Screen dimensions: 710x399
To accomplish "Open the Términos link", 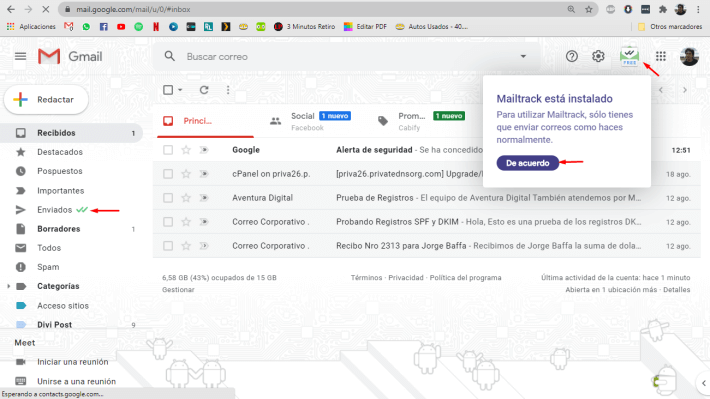I will [366, 278].
